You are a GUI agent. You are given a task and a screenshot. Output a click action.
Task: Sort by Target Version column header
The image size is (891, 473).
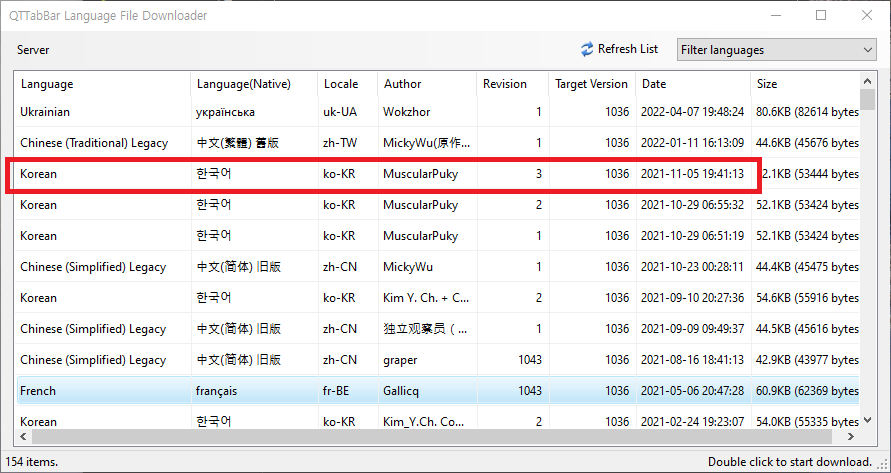(592, 84)
